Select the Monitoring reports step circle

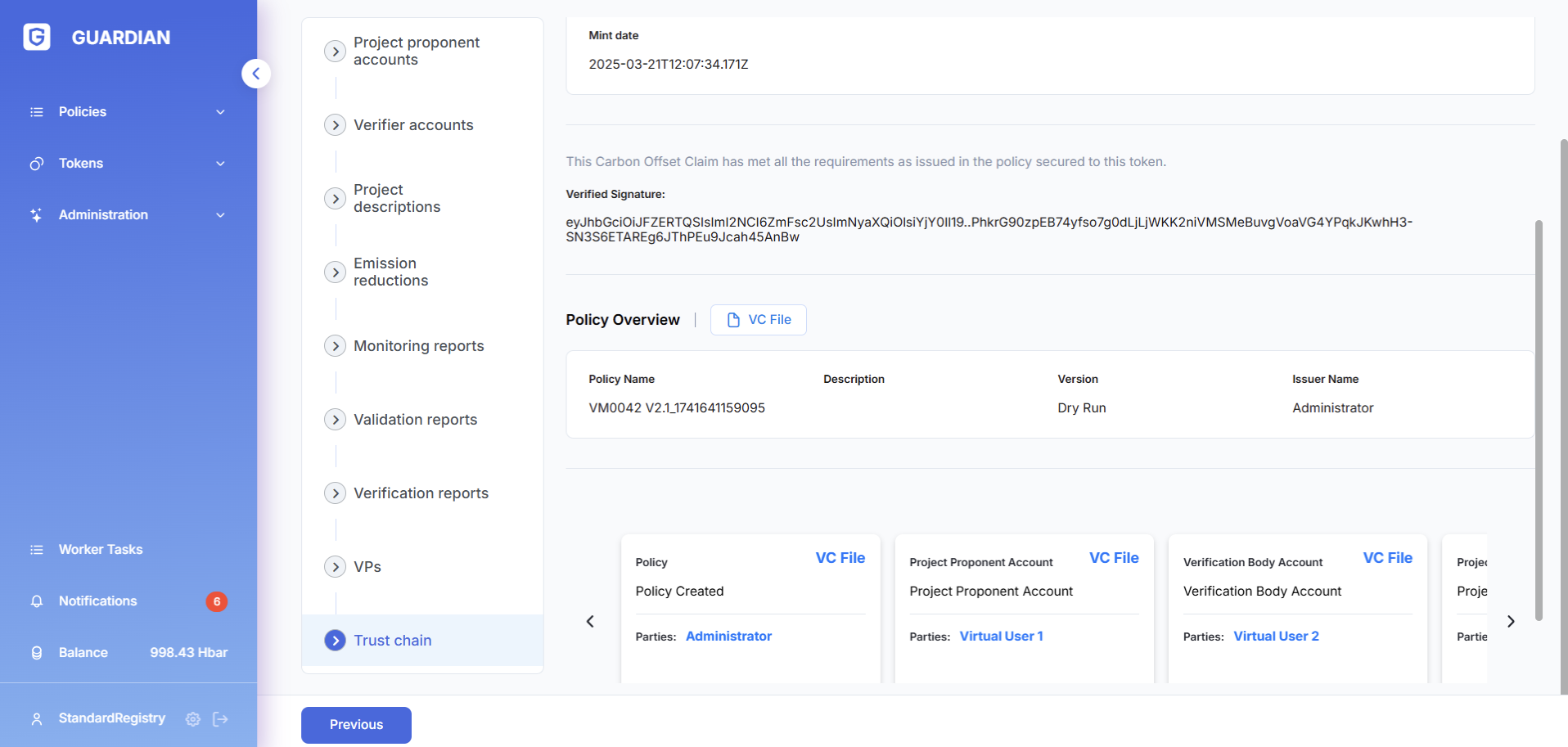point(335,346)
